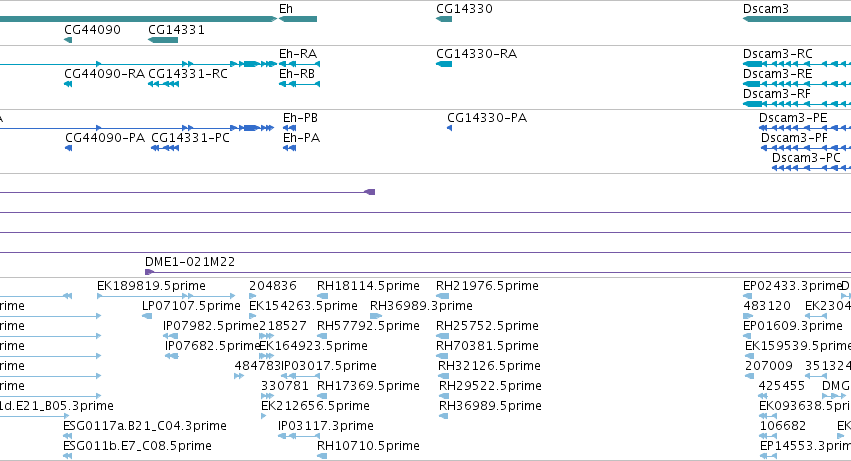Click the CG14331 gene bar
The width and height of the screenshot is (851, 461).
163,40
